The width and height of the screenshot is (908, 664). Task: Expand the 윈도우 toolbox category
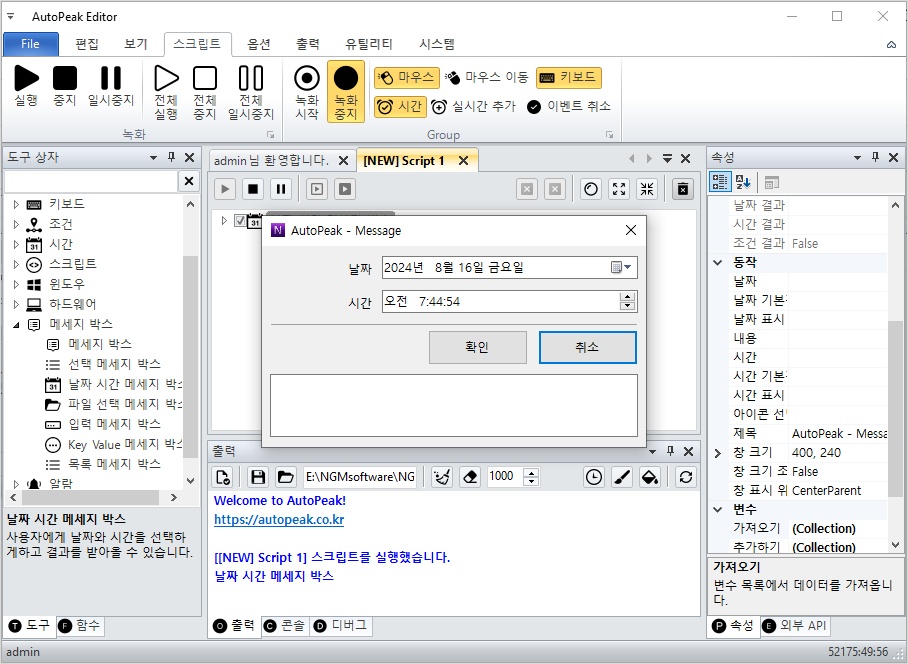pyautogui.click(x=16, y=284)
